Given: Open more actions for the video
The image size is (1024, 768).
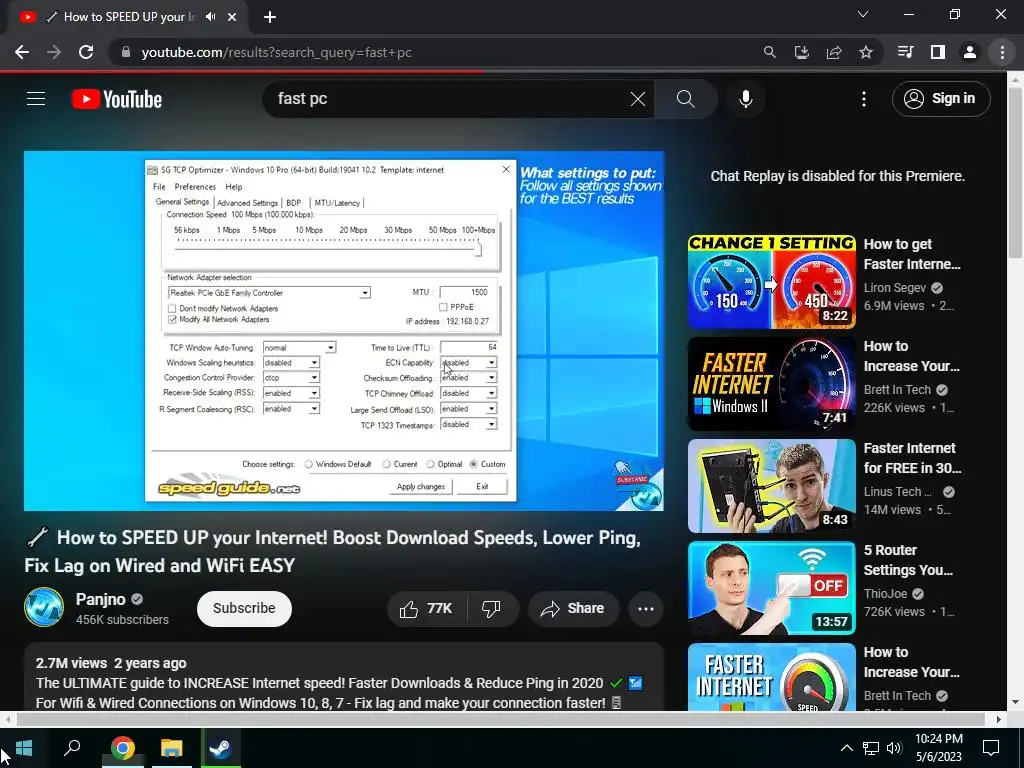Looking at the screenshot, I should click(646, 609).
